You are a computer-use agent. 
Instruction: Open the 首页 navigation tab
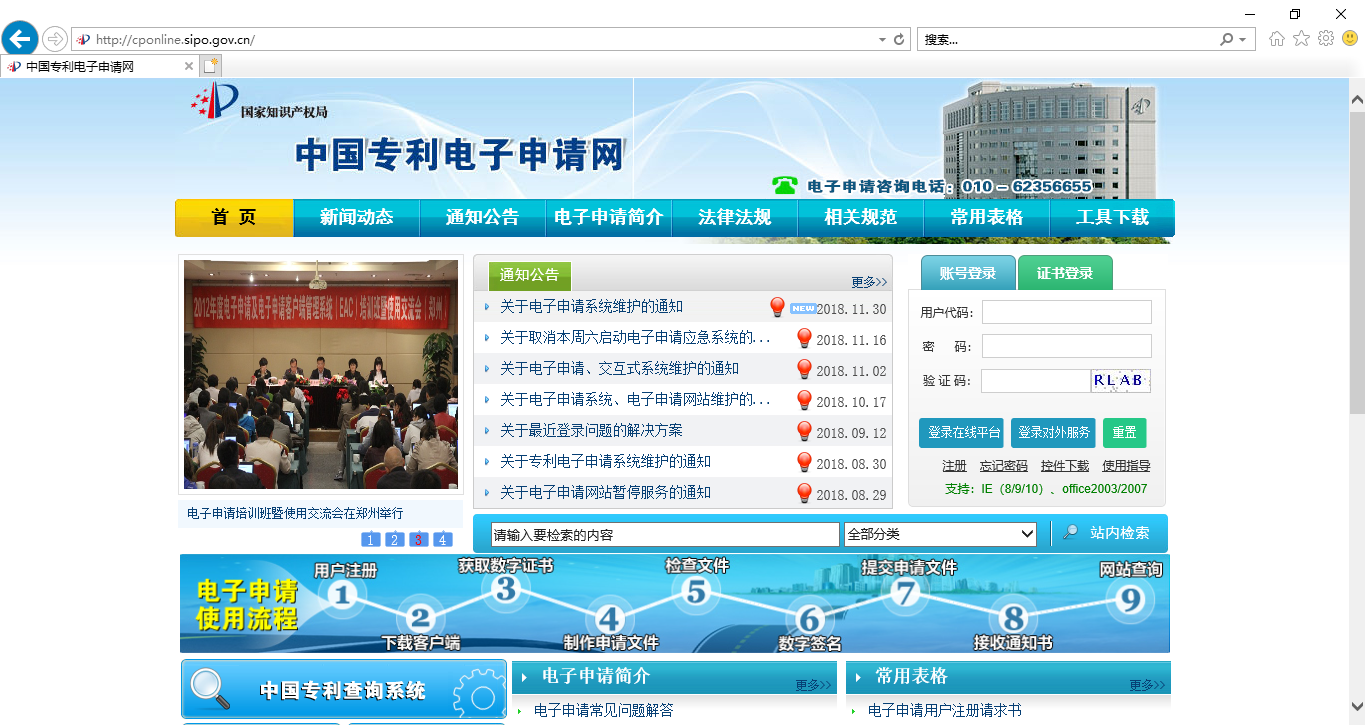coord(234,218)
